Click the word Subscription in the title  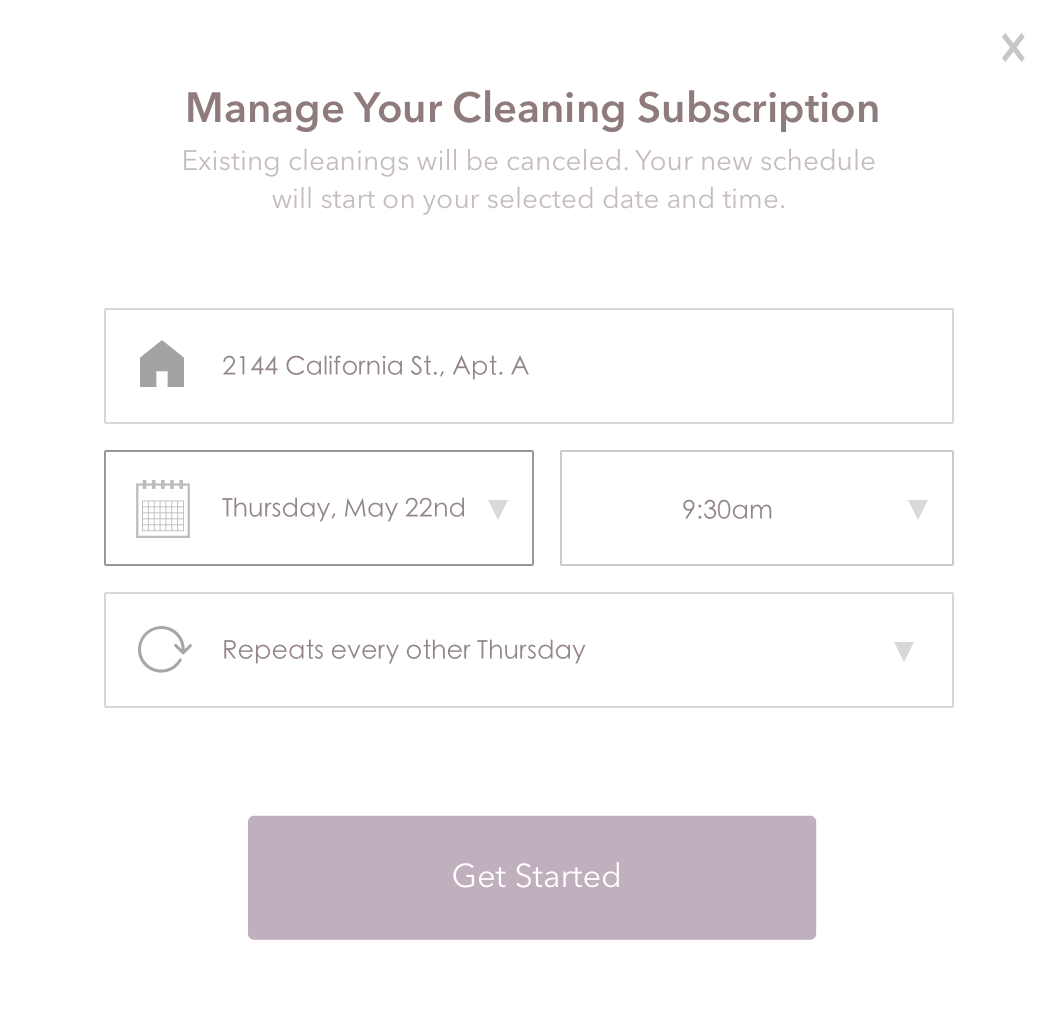pos(758,108)
